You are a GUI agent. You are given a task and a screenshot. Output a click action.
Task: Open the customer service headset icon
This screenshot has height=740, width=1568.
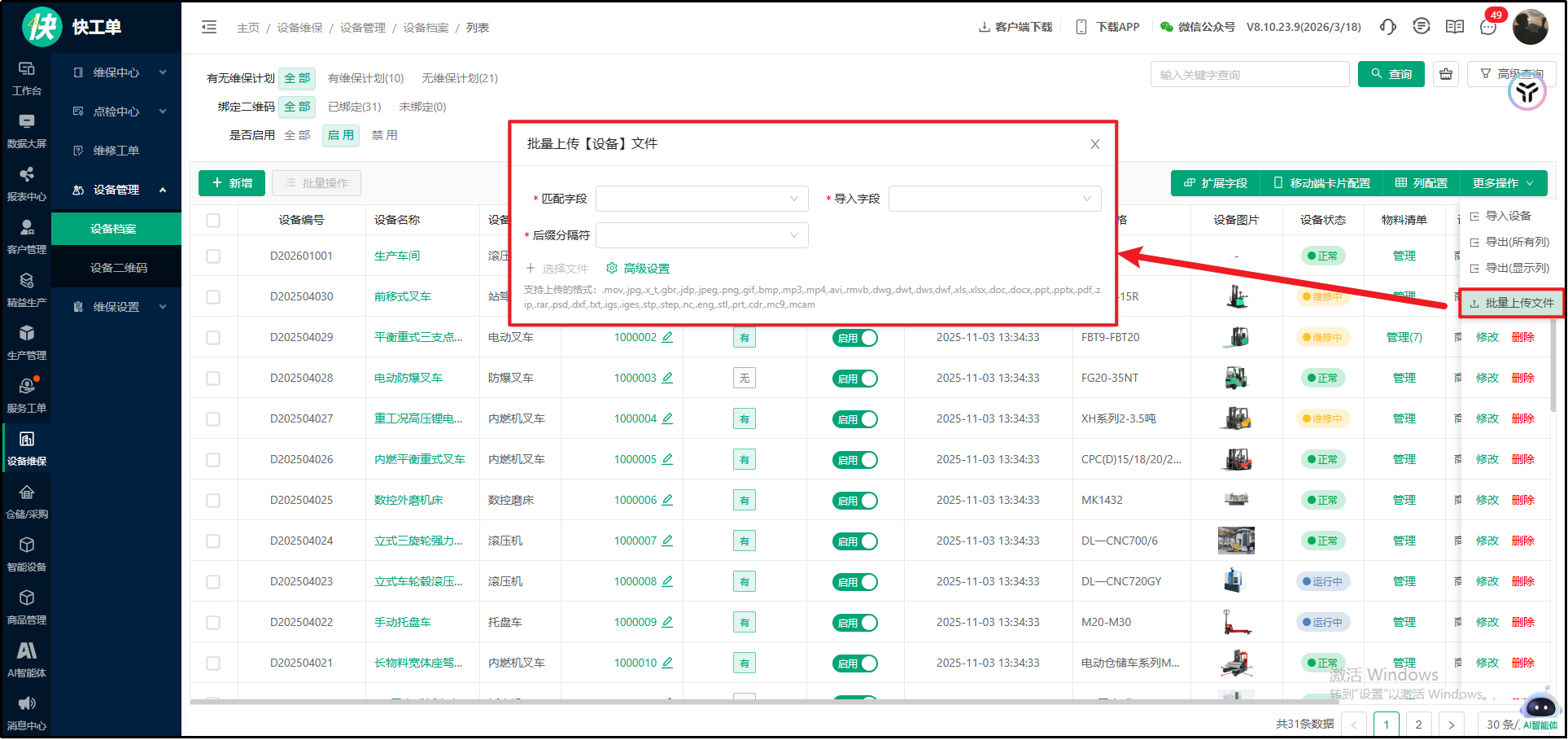click(1387, 27)
